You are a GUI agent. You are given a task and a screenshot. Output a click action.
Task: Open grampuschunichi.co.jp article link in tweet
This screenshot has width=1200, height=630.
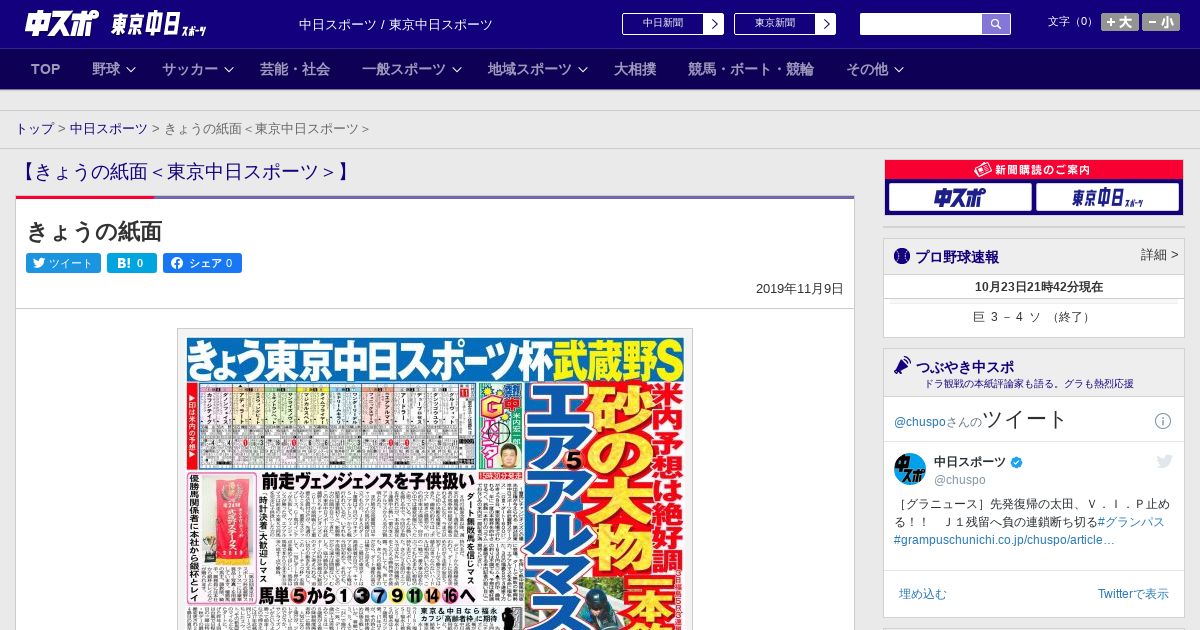(x=1004, y=540)
